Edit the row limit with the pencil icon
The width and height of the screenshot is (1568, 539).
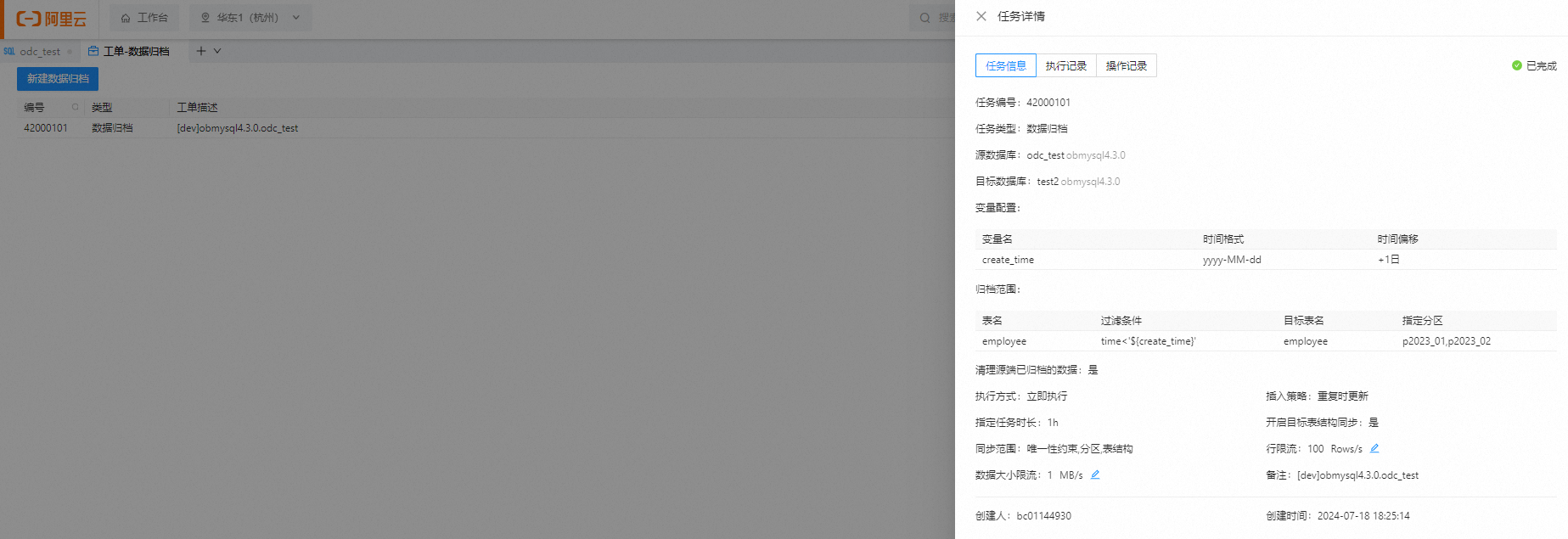click(1374, 448)
